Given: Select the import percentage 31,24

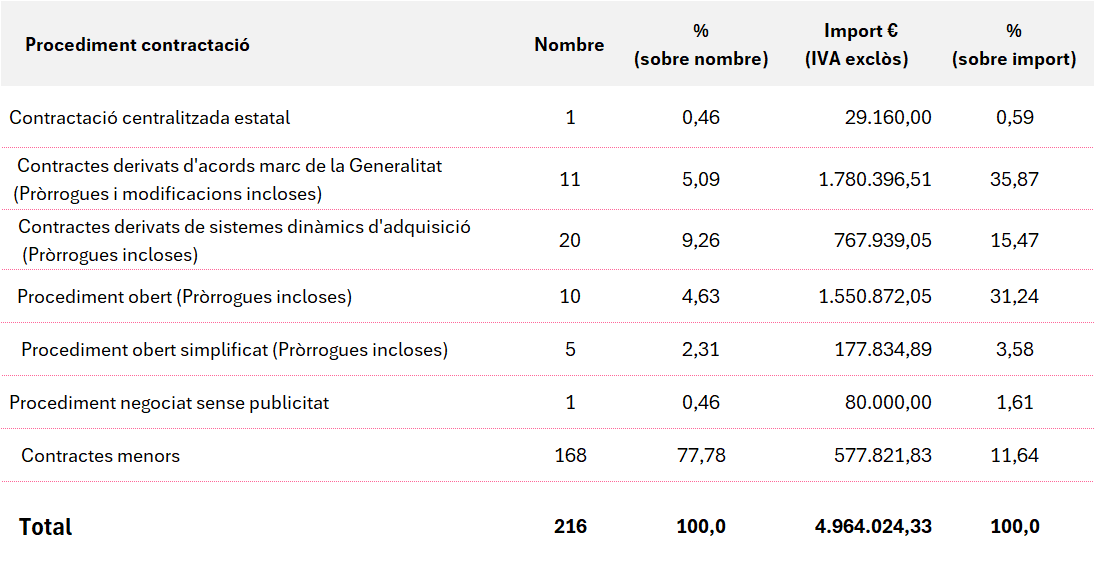Looking at the screenshot, I should point(1014,297).
